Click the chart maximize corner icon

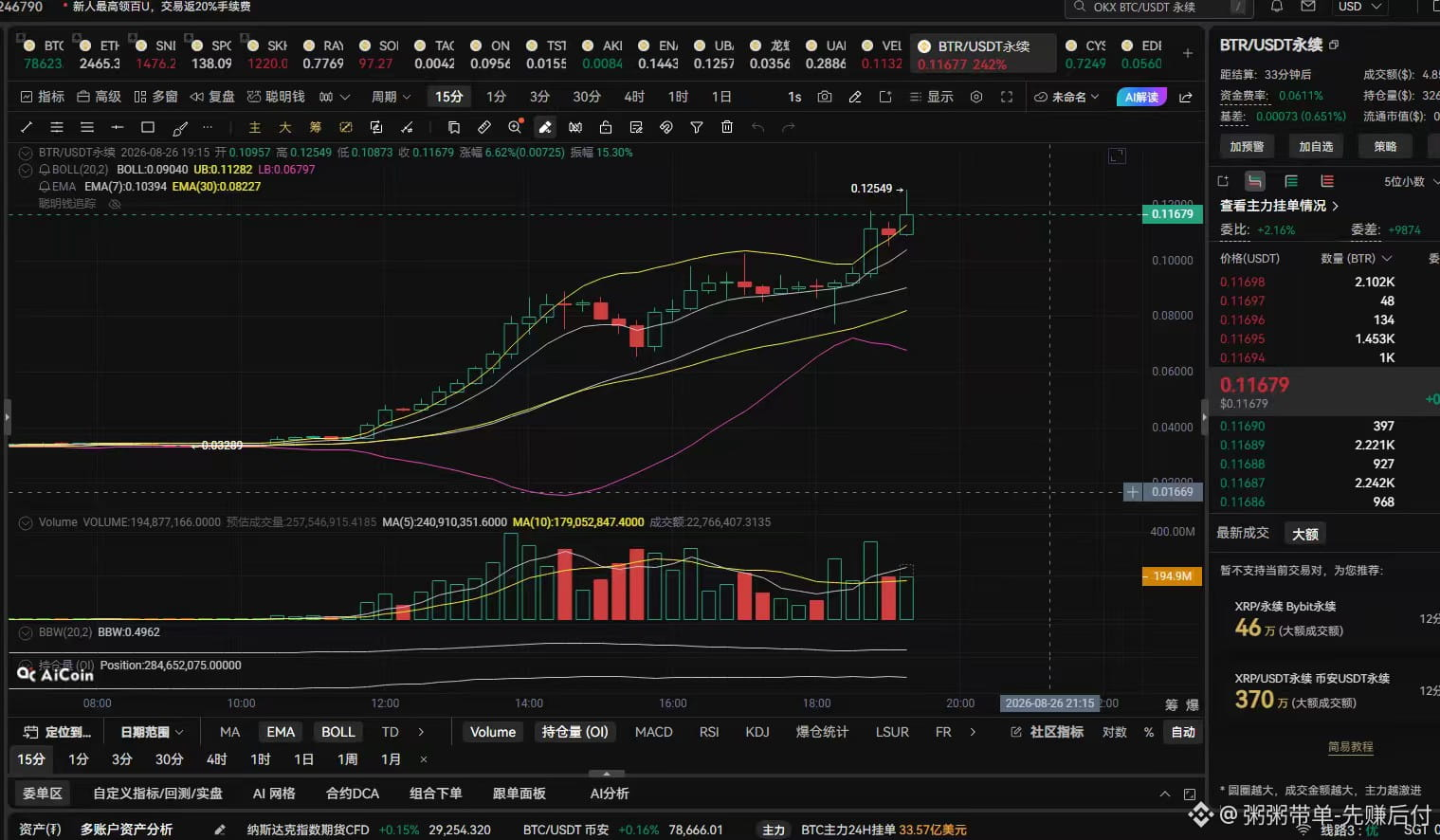1118,155
